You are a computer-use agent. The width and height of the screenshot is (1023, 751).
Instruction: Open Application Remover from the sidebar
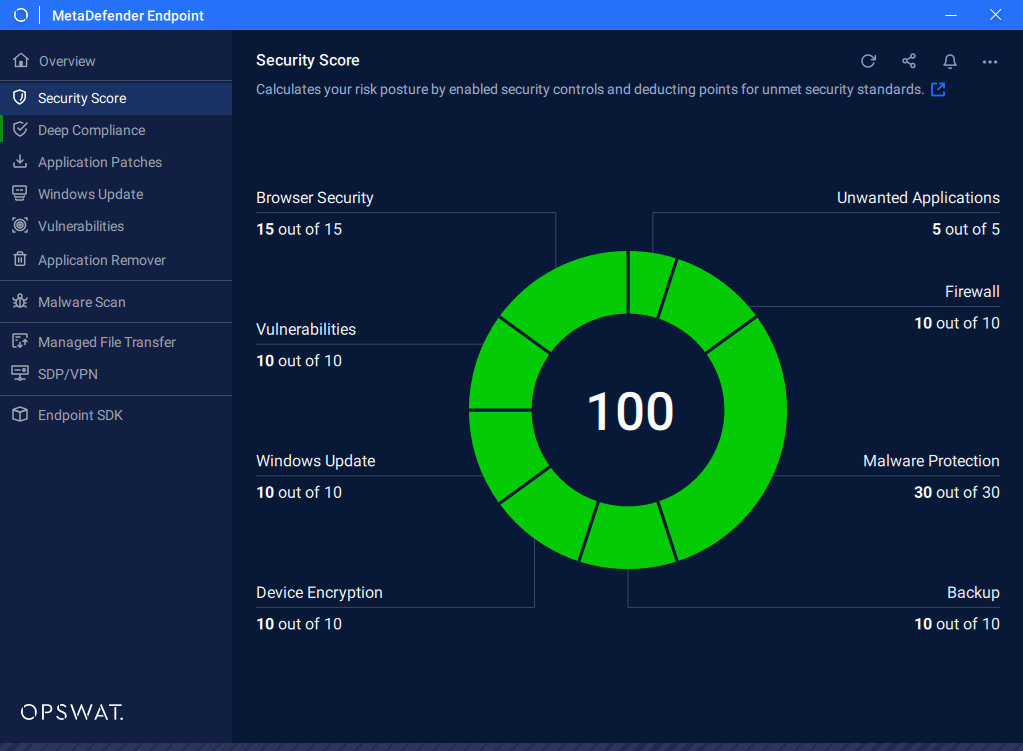tap(100, 259)
